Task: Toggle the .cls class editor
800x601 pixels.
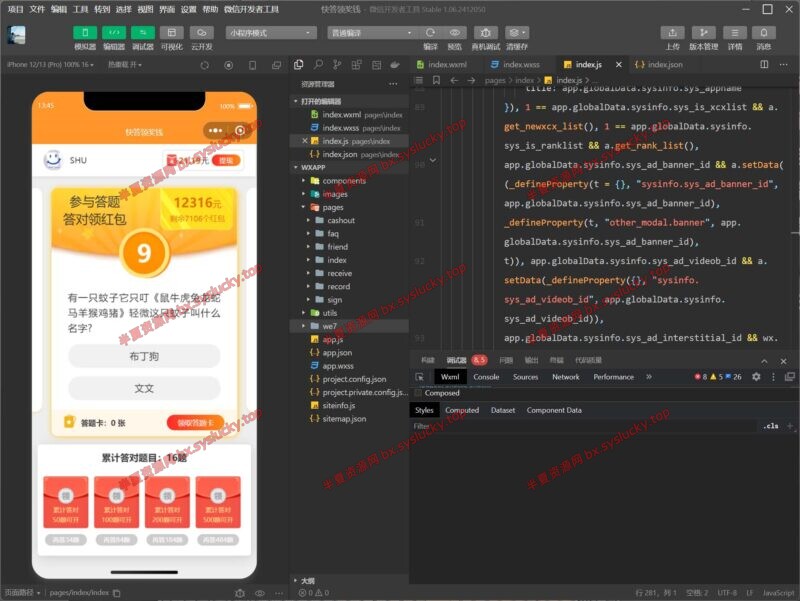Action: [770, 426]
